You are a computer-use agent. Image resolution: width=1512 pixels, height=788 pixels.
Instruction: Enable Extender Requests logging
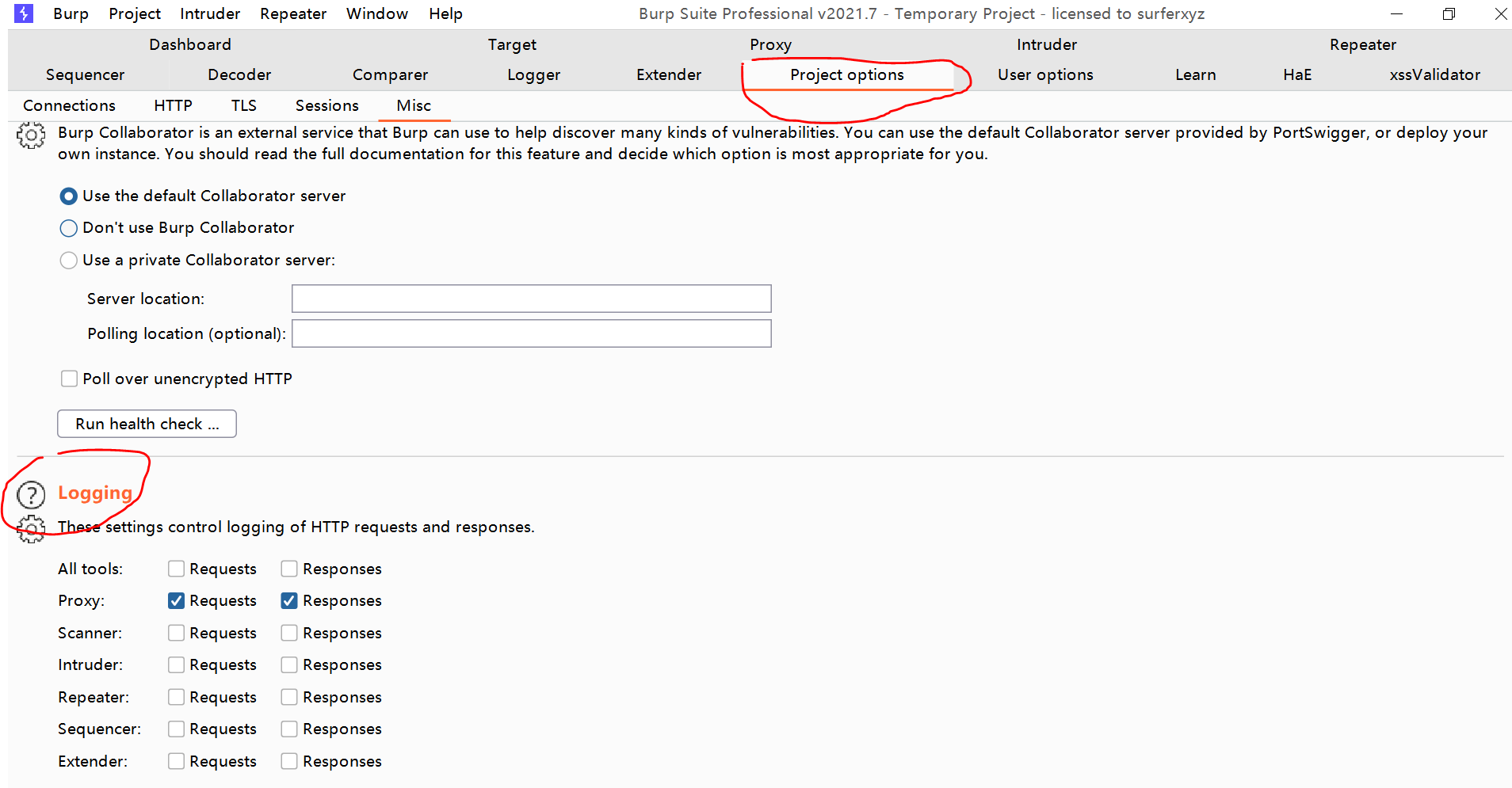(176, 761)
